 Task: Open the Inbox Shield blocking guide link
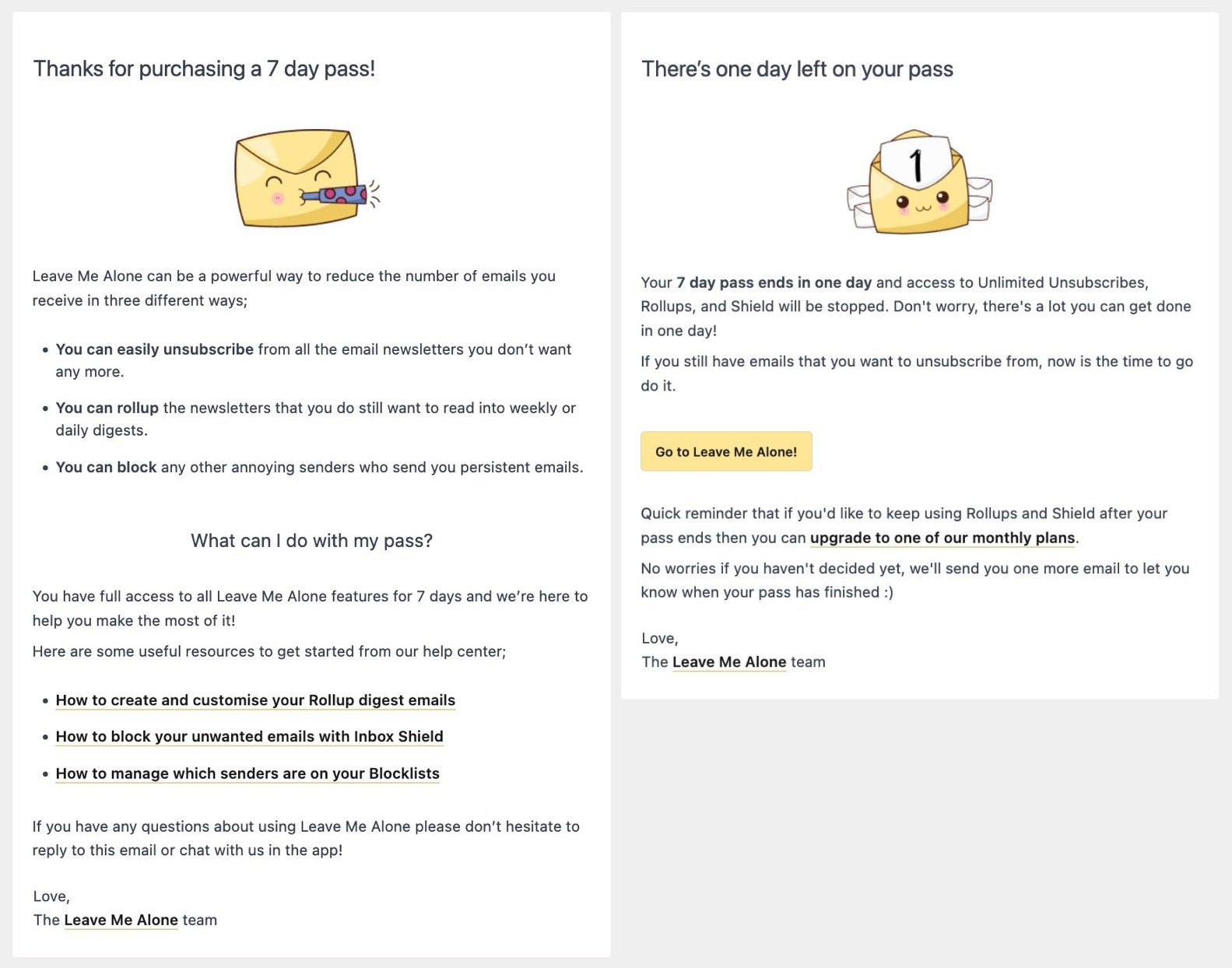point(249,736)
